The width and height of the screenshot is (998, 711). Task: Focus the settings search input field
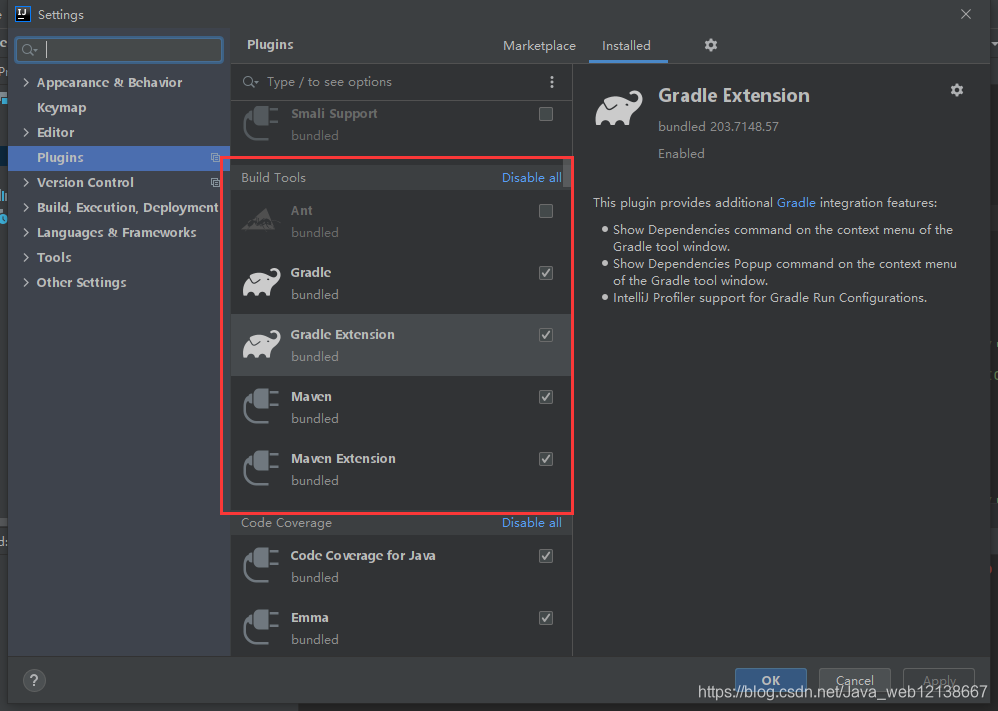[119, 50]
